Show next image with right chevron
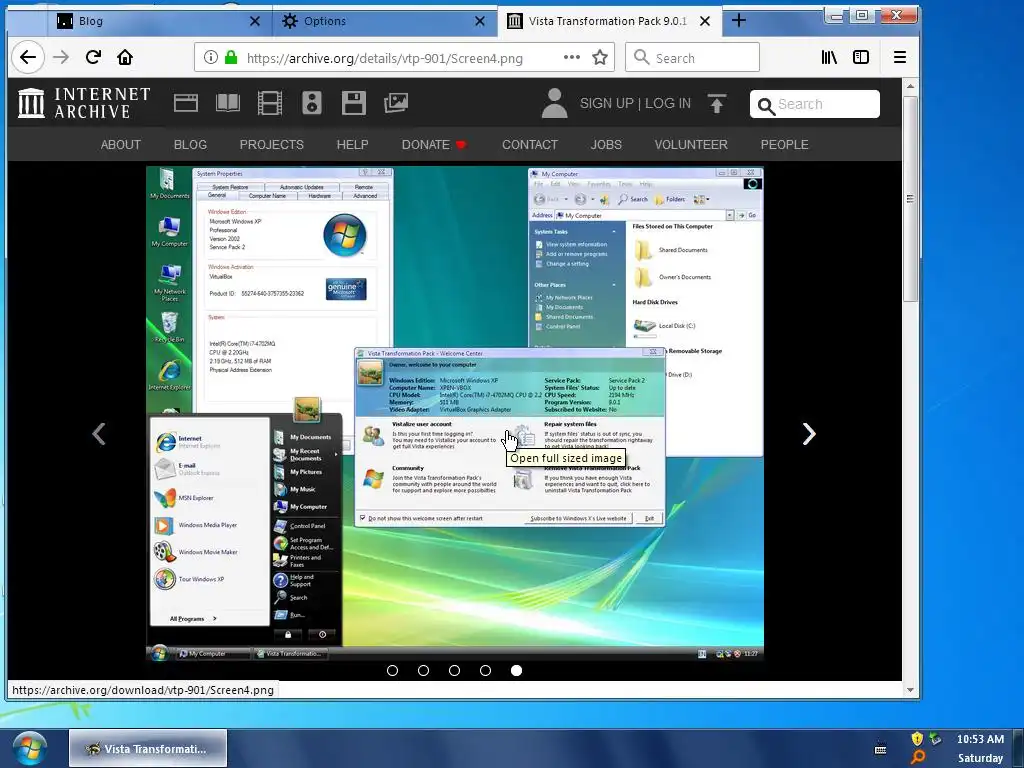Image resolution: width=1024 pixels, height=768 pixels. (809, 434)
